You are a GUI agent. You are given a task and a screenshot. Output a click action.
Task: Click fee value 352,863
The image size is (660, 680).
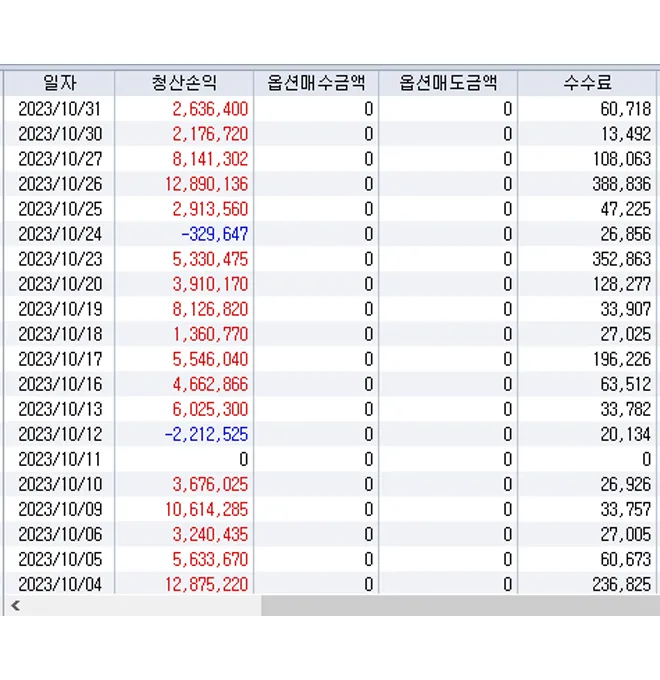click(622, 259)
